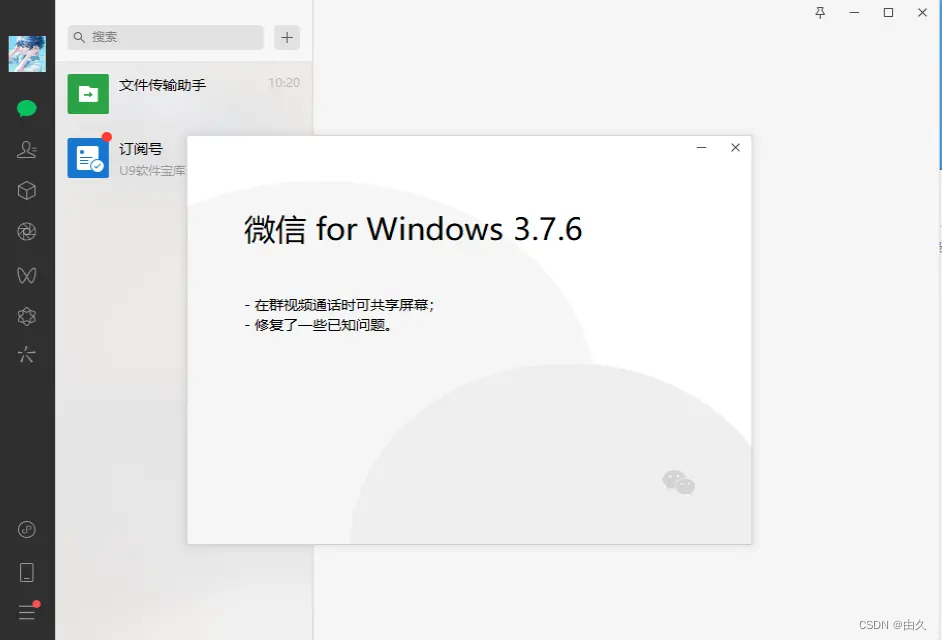The image size is (942, 640).
Task: Open the Top Stories hexagon icon
Action: [26, 316]
